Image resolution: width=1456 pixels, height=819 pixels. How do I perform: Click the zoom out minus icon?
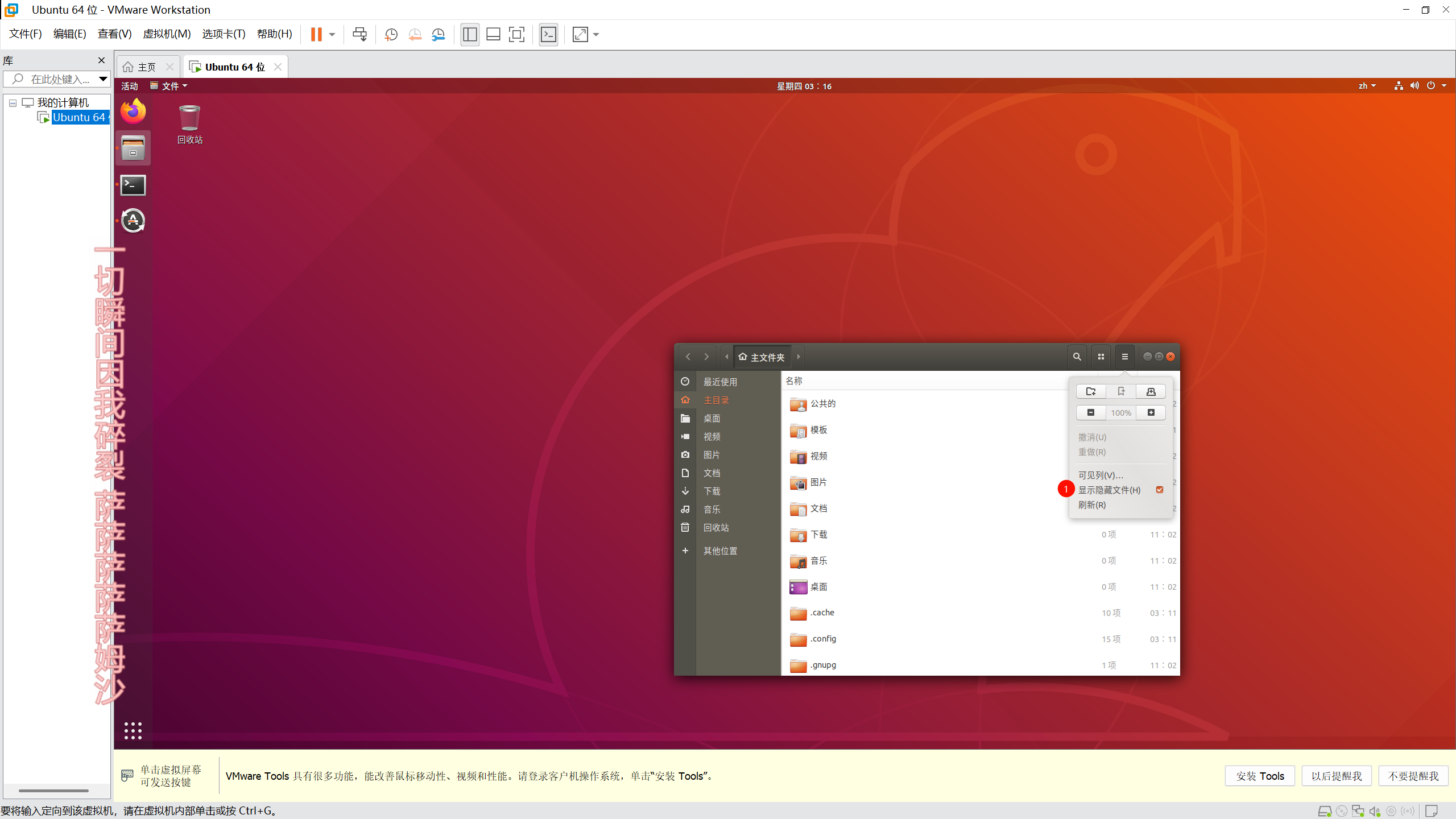(x=1090, y=412)
